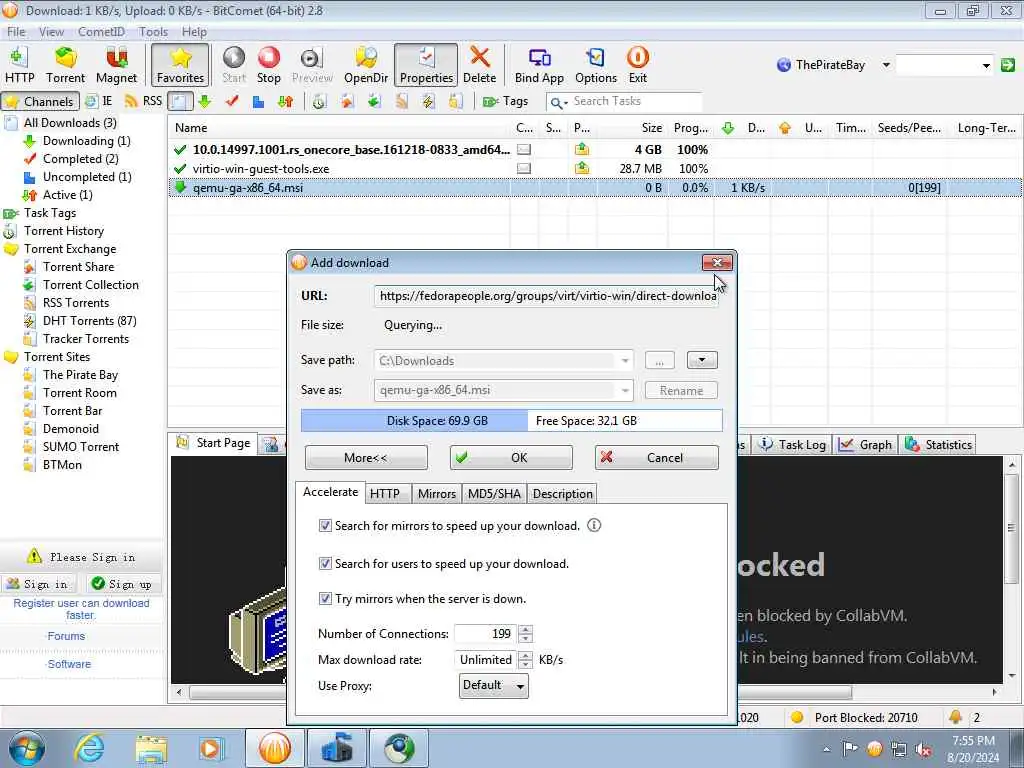The width and height of the screenshot is (1024, 768).
Task: Click the Sign up button
Action: (x=122, y=584)
